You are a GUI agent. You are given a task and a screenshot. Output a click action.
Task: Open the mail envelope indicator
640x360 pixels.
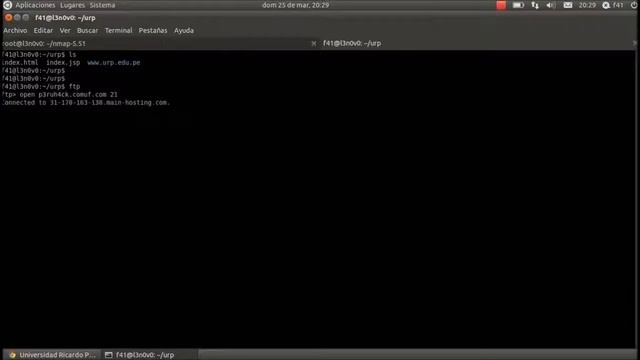[x=568, y=5]
